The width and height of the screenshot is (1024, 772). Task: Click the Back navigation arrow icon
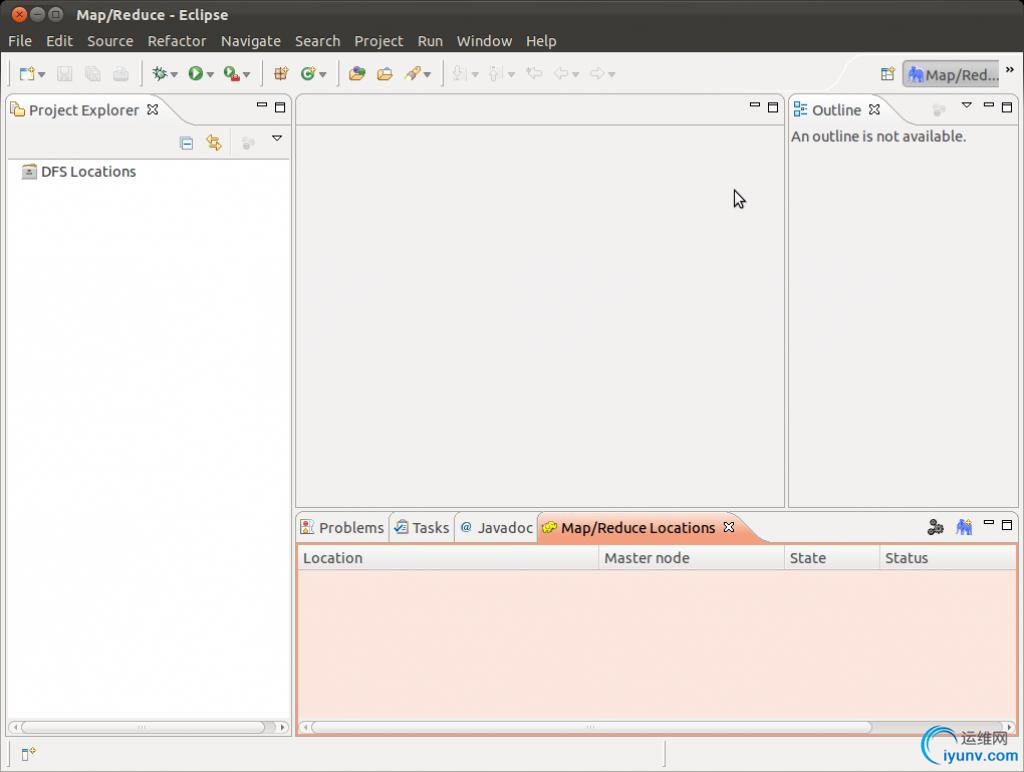pyautogui.click(x=561, y=73)
